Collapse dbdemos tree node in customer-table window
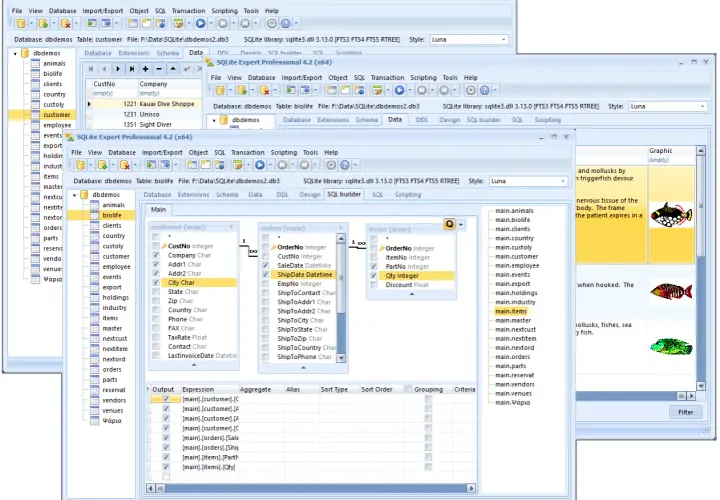The height and width of the screenshot is (500, 720). pyautogui.click(x=15, y=53)
